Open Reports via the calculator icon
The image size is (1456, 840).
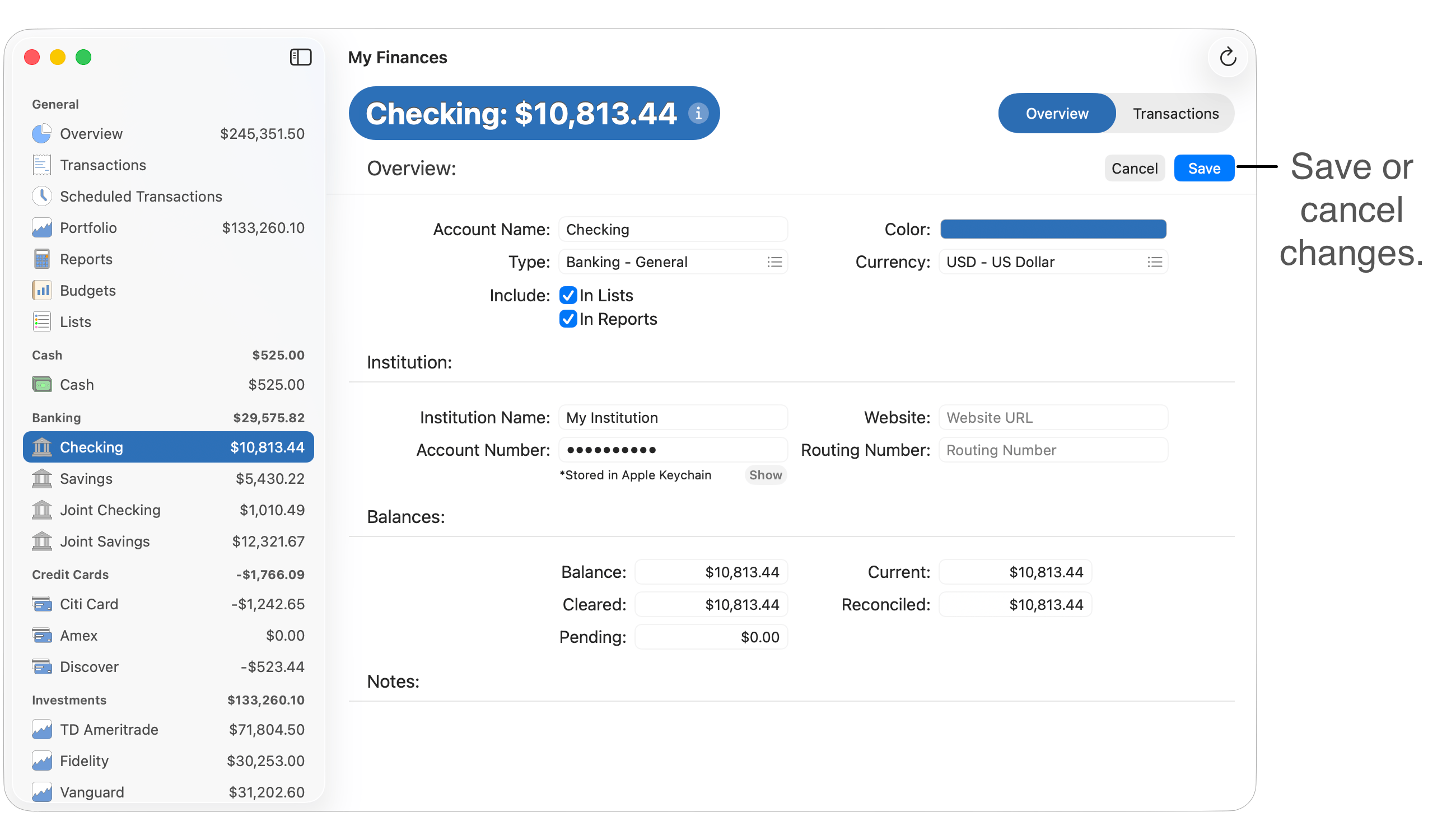pos(41,259)
